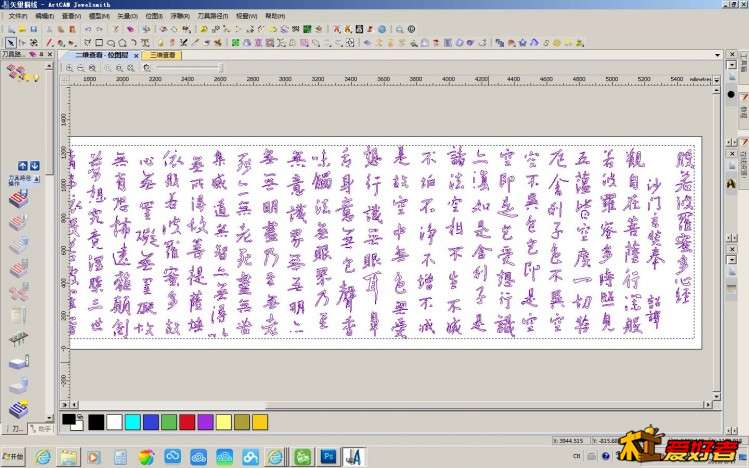This screenshot has width=749, height=468.
Task: Click the blue star shape icon
Action: pyautogui.click(x=523, y=43)
